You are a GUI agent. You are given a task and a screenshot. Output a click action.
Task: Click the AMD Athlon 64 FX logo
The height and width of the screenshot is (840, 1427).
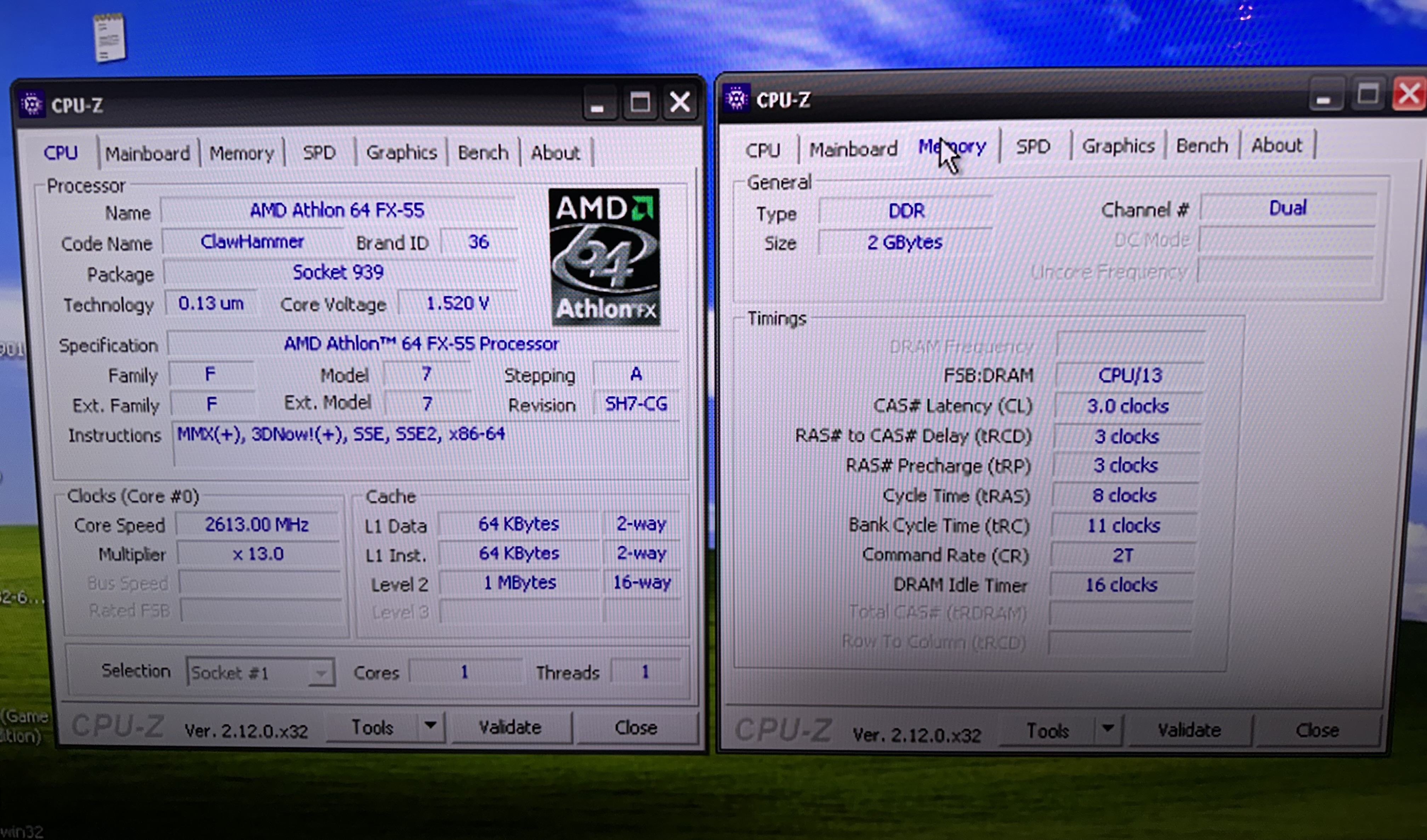tap(604, 258)
